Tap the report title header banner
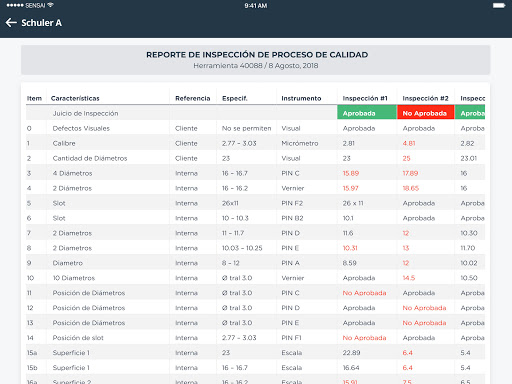The width and height of the screenshot is (512, 384). (x=256, y=60)
